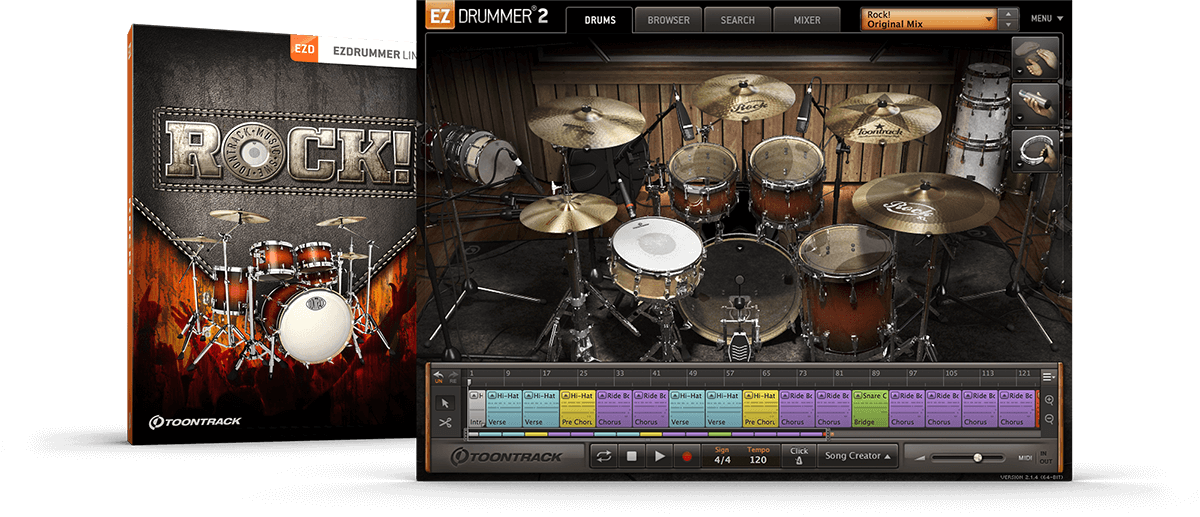Toggle the Click metronome
1200x517 pixels.
(x=798, y=456)
